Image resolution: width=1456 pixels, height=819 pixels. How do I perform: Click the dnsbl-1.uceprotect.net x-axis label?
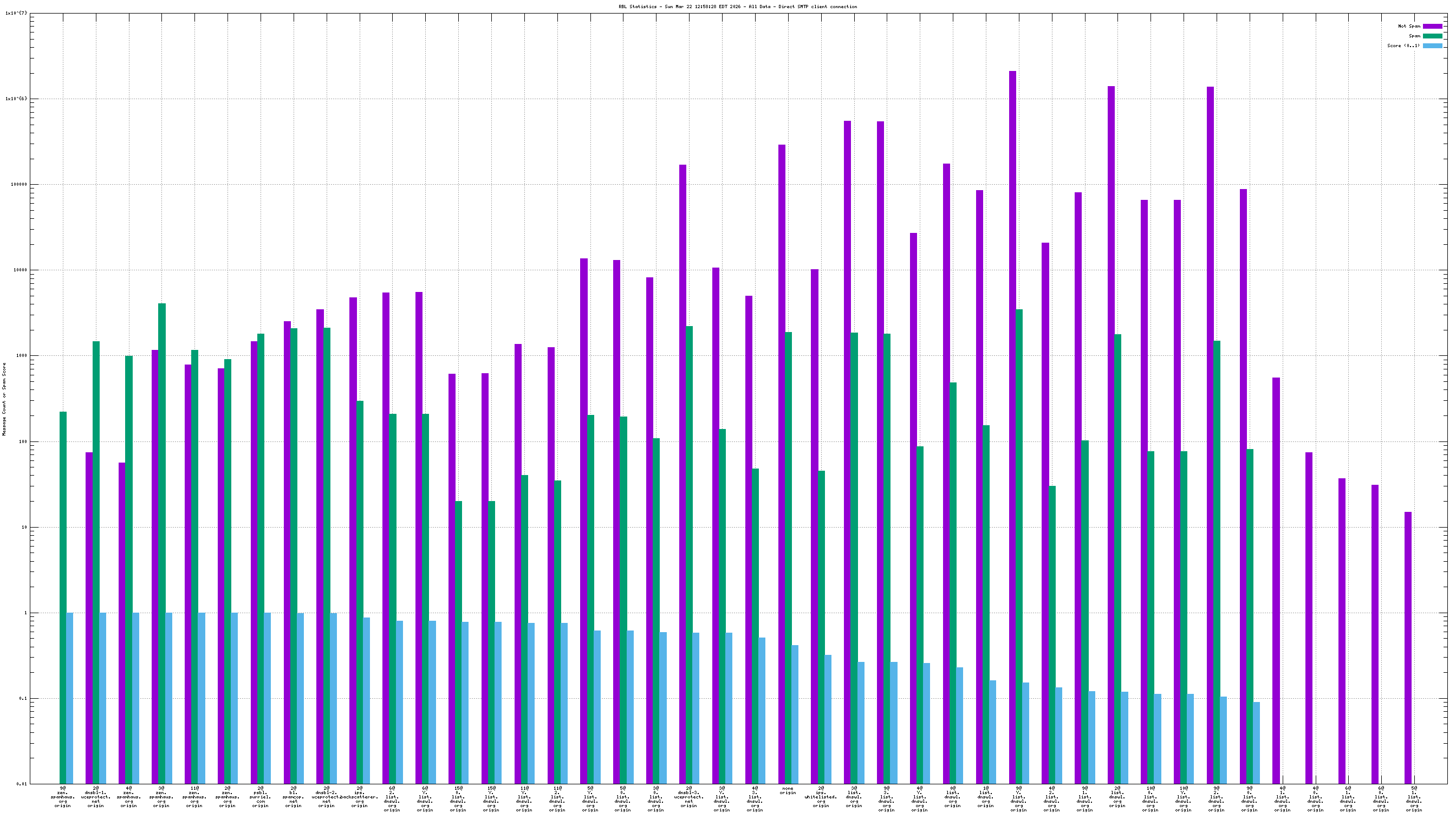(x=95, y=796)
